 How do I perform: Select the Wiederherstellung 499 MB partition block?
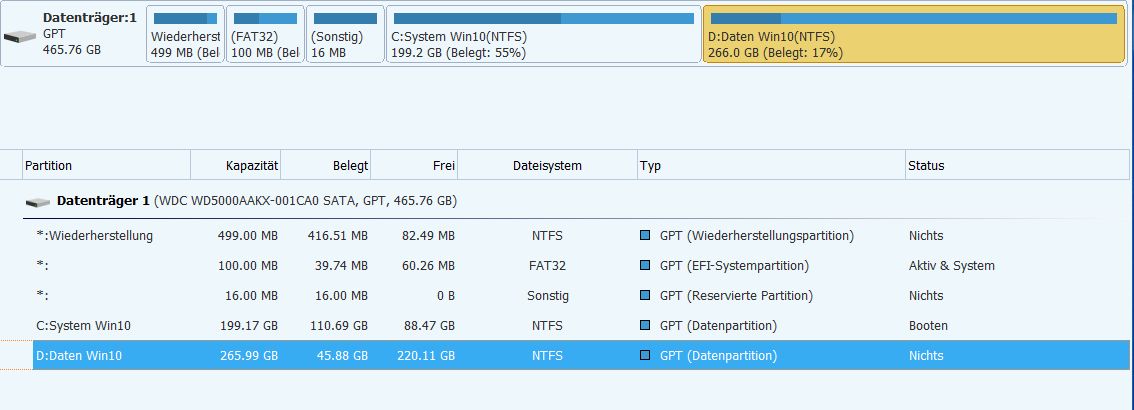[x=185, y=35]
